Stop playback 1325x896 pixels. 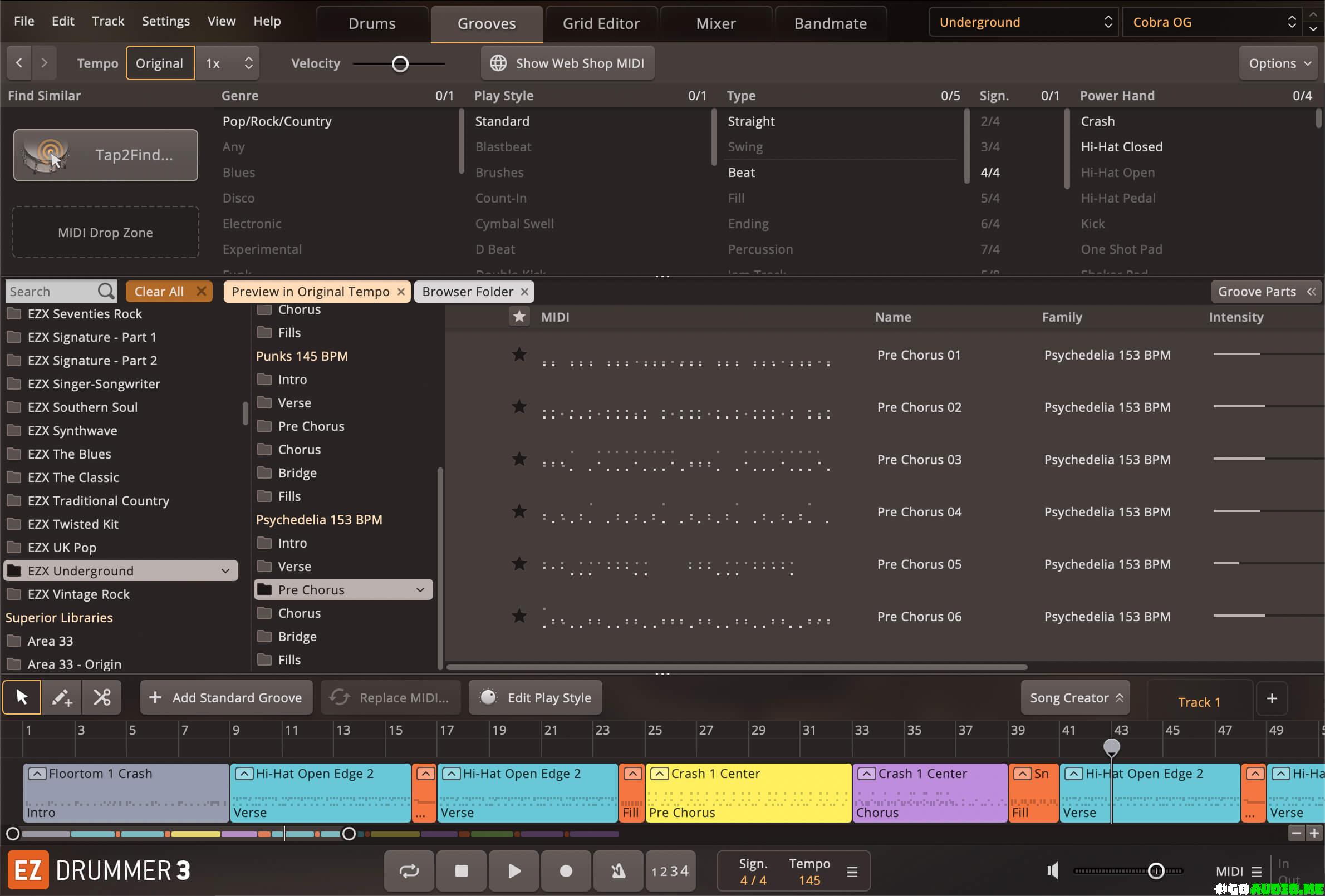(x=461, y=871)
